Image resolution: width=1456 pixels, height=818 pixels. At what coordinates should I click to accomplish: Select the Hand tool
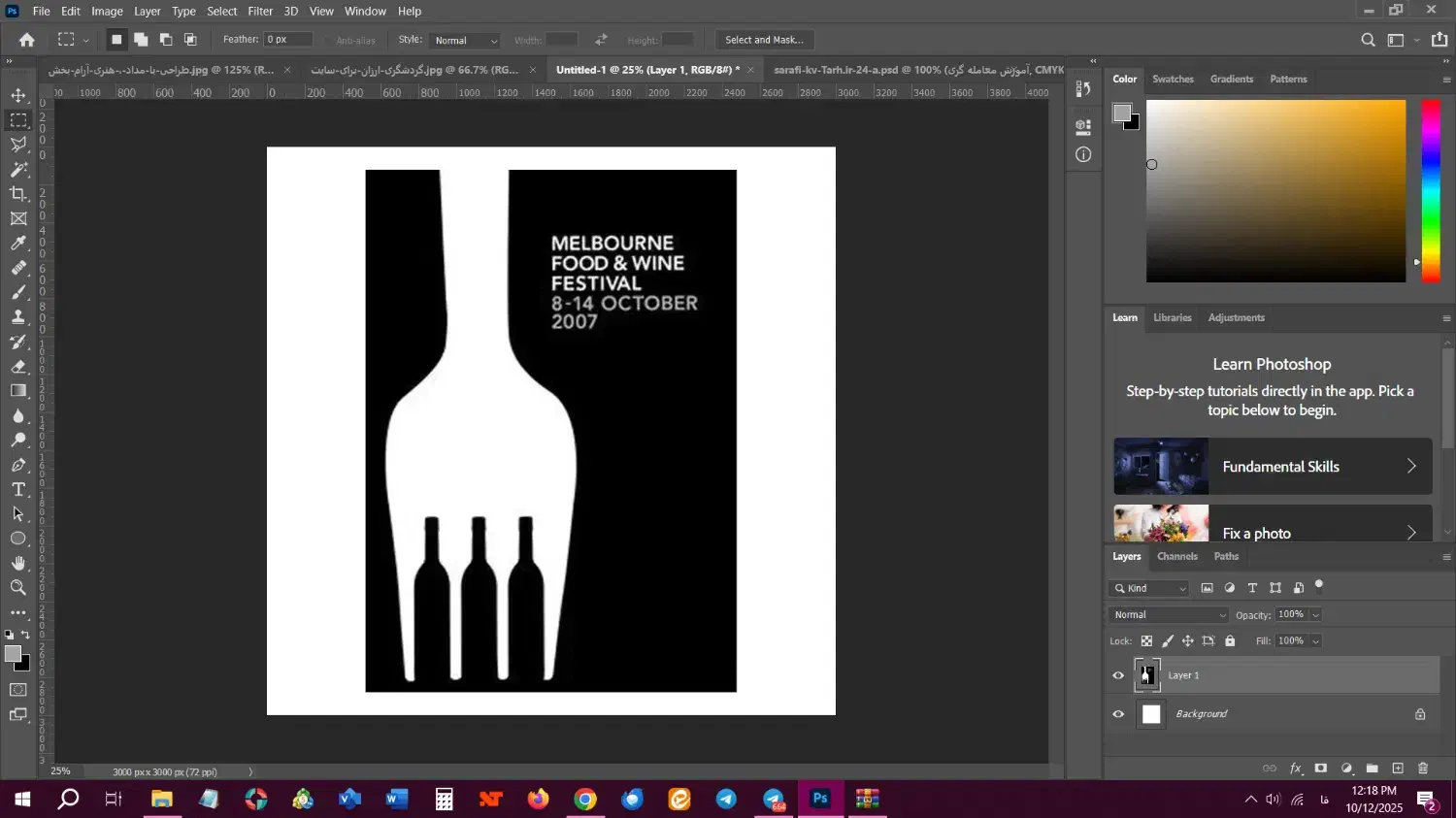click(18, 564)
